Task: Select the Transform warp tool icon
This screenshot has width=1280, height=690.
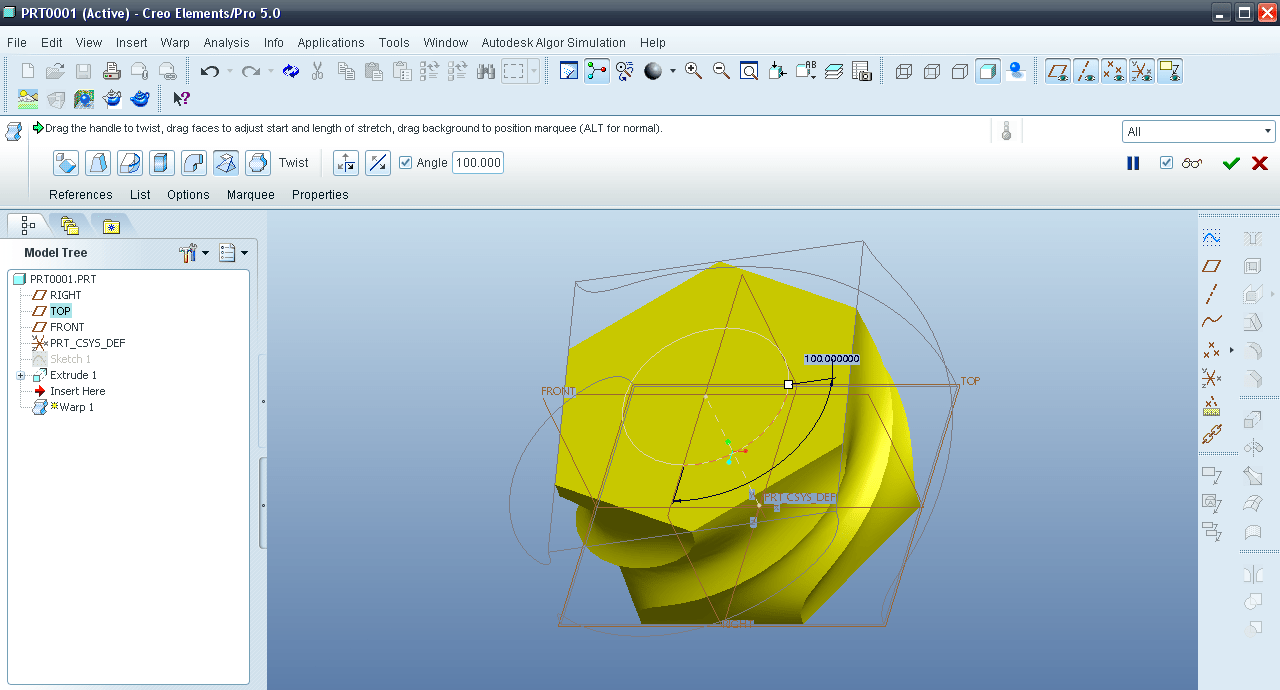Action: (x=66, y=163)
